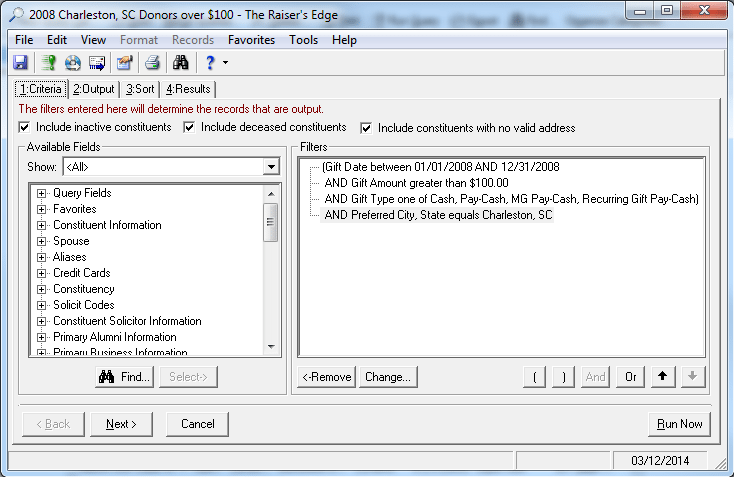The width and height of the screenshot is (734, 477).
Task: Click the blue question mark help icon
Action: click(210, 63)
